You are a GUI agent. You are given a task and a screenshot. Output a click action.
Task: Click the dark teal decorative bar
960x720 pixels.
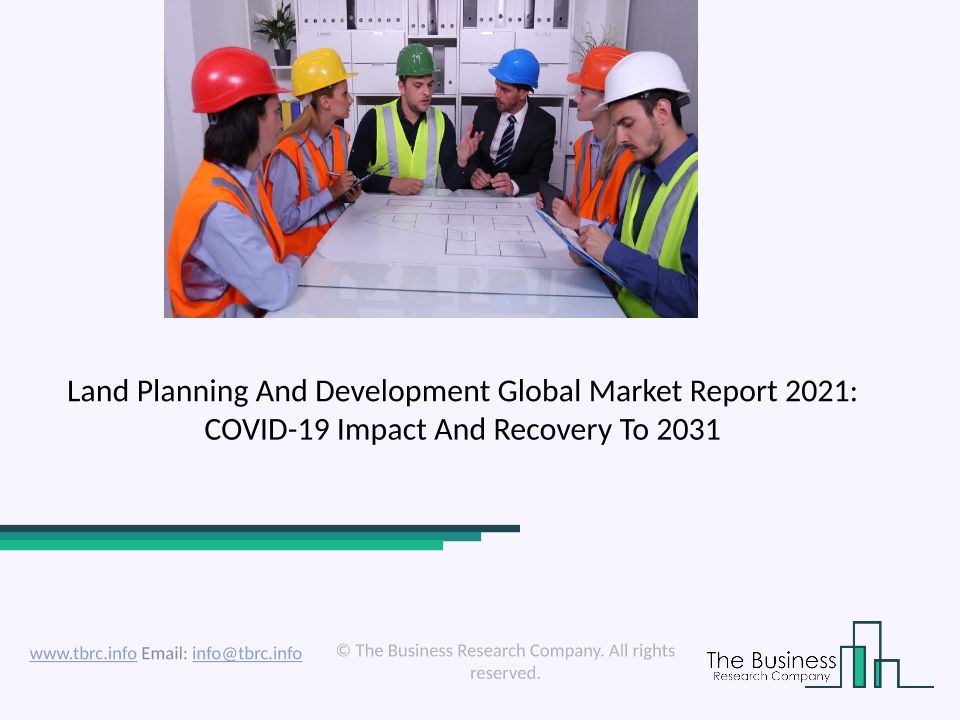point(260,528)
